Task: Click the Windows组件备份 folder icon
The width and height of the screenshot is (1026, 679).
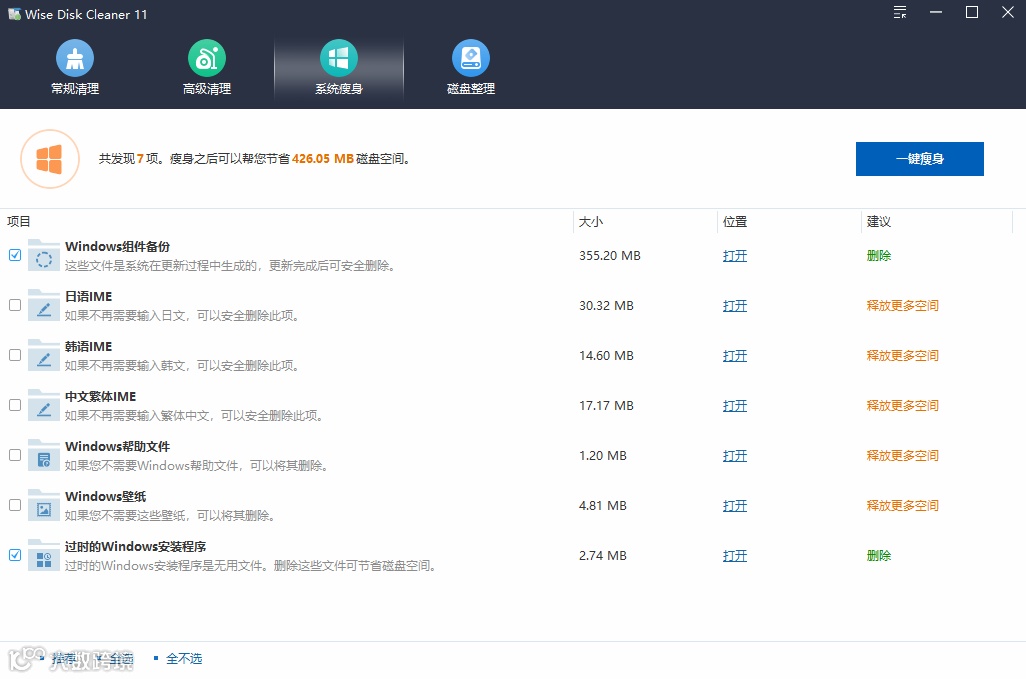Action: (44, 256)
